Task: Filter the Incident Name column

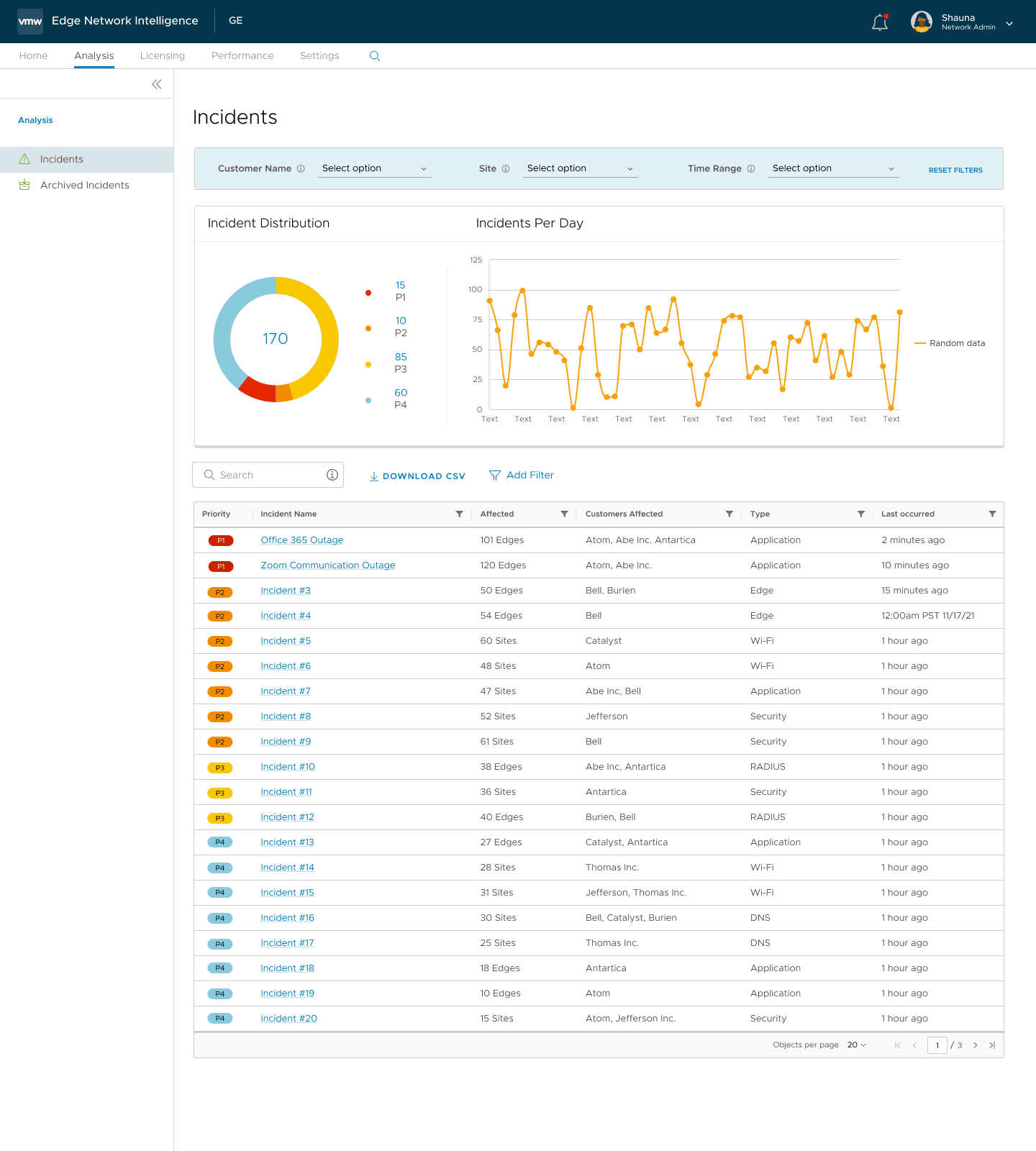Action: 459,514
